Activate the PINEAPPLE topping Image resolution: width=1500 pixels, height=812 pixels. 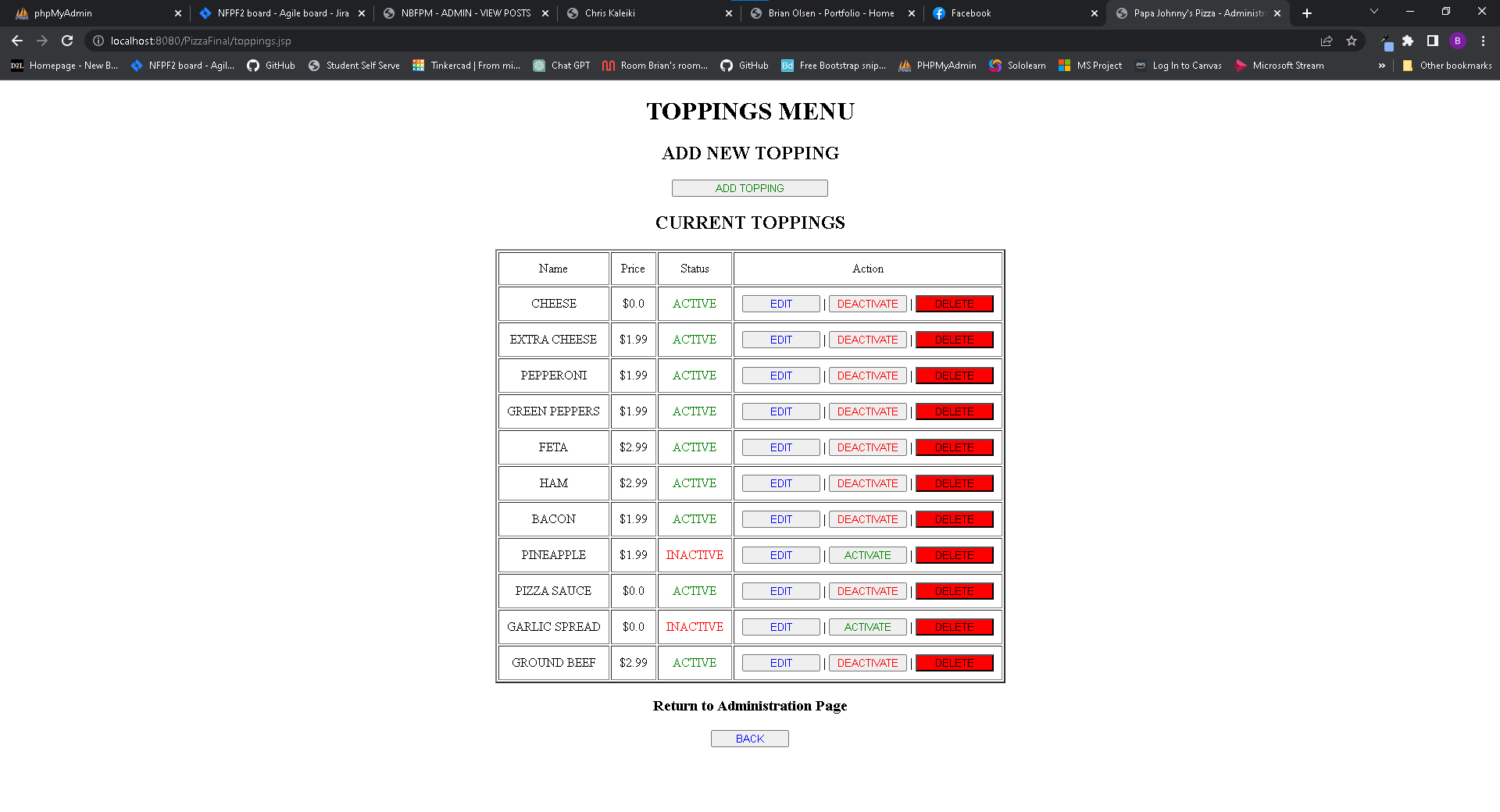tap(867, 555)
